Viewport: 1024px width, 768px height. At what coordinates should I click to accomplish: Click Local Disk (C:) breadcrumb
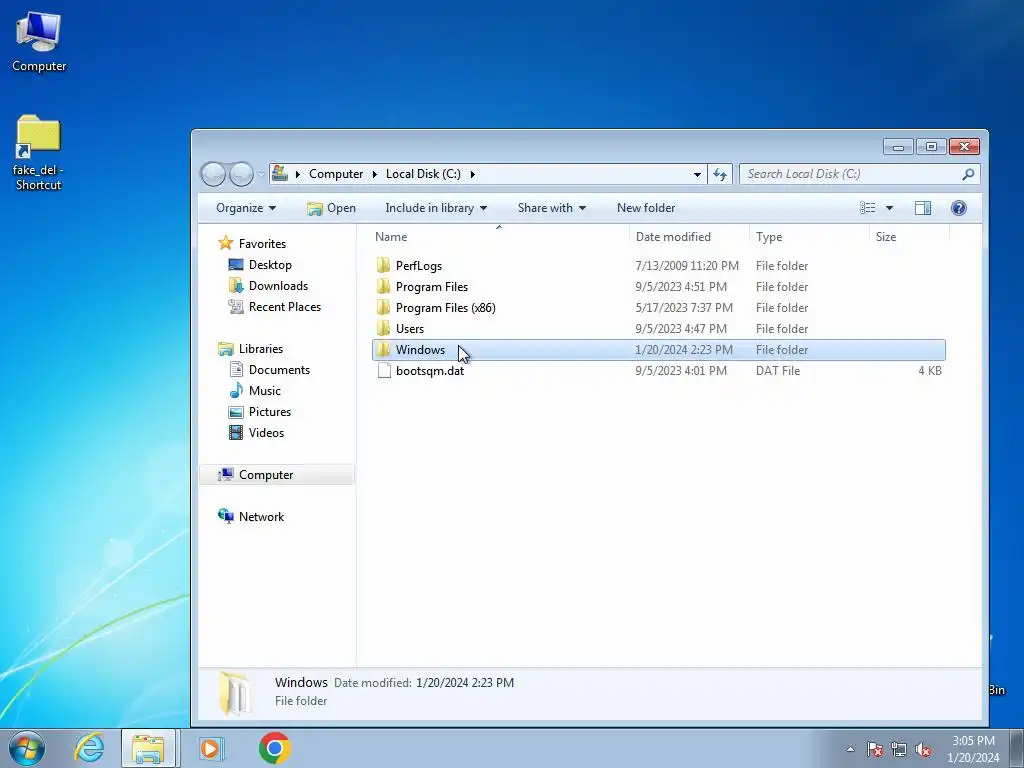pyautogui.click(x=423, y=174)
